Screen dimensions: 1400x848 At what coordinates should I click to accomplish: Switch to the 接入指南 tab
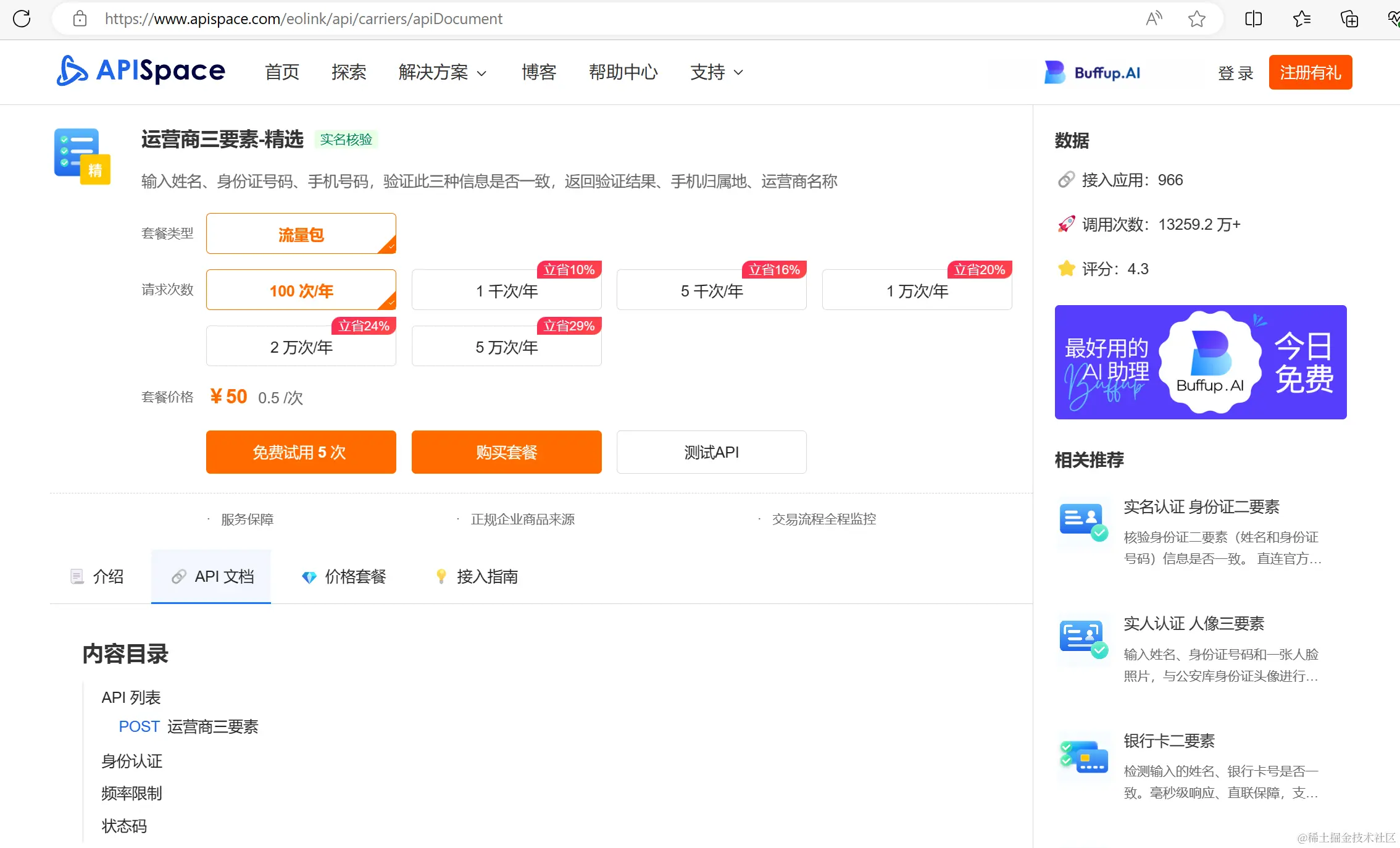pos(476,576)
